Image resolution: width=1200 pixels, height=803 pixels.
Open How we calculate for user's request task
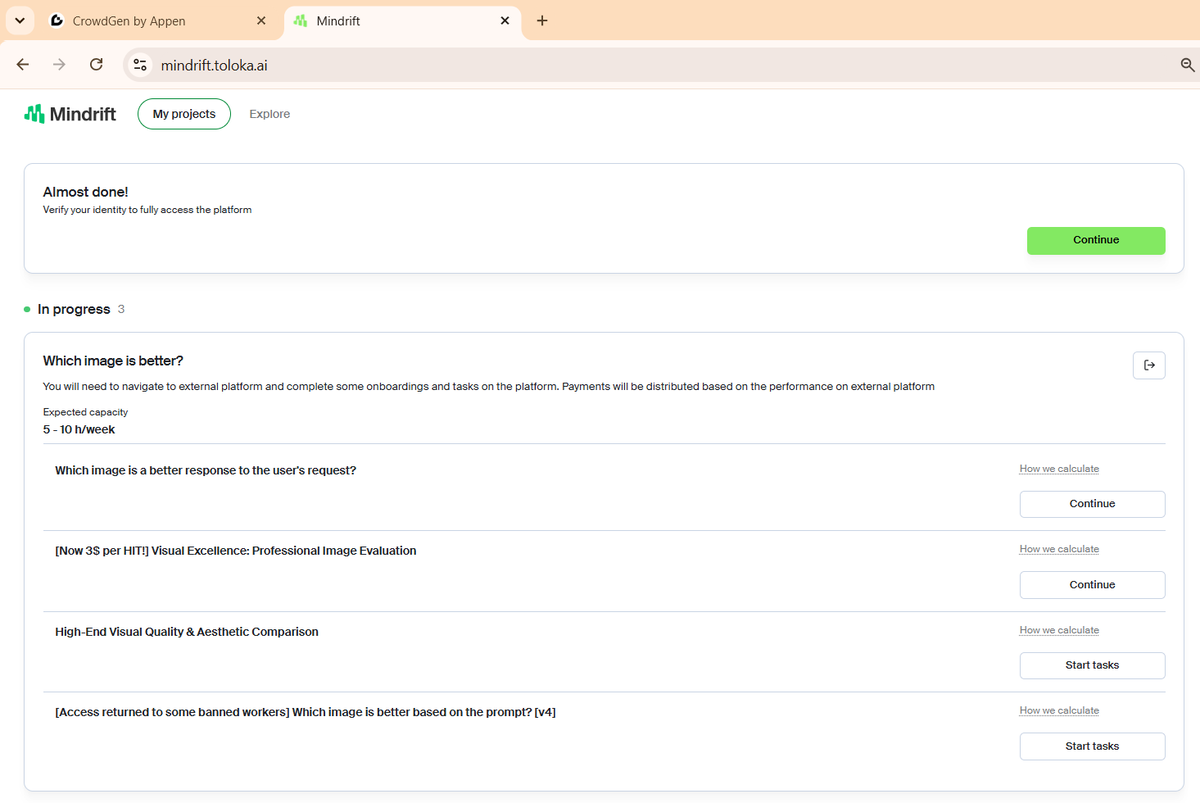[x=1059, y=469]
